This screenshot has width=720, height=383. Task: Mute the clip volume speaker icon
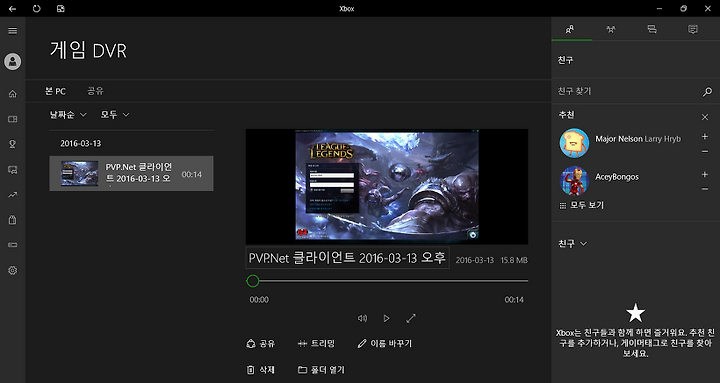362,318
